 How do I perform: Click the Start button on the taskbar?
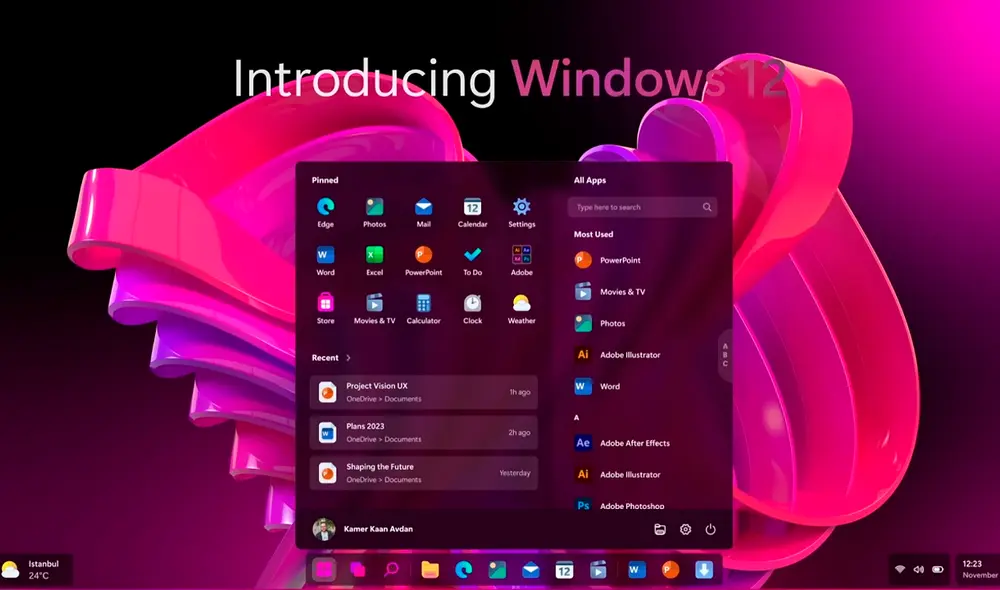click(x=324, y=569)
